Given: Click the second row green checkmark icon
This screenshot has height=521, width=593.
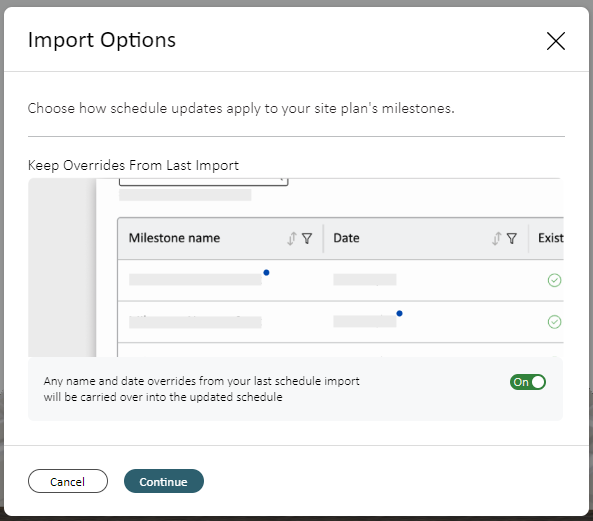Looking at the screenshot, I should point(554,322).
